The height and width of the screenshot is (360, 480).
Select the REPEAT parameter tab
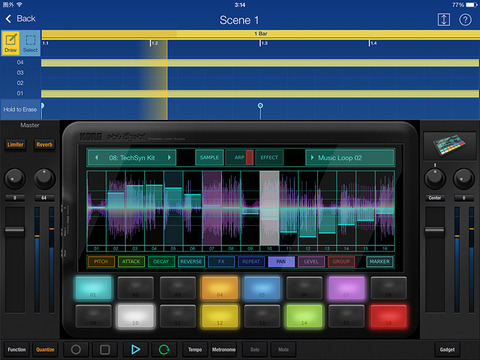pos(251,262)
